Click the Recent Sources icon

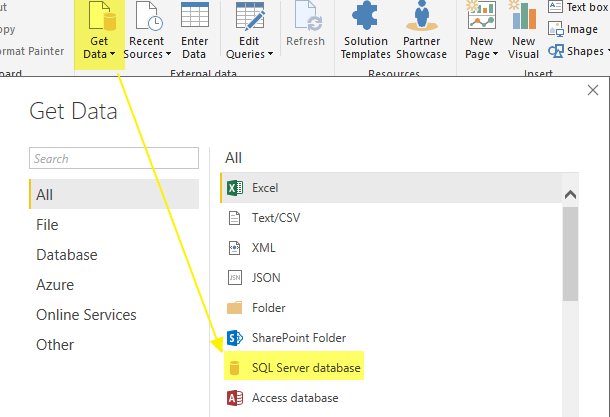(149, 16)
